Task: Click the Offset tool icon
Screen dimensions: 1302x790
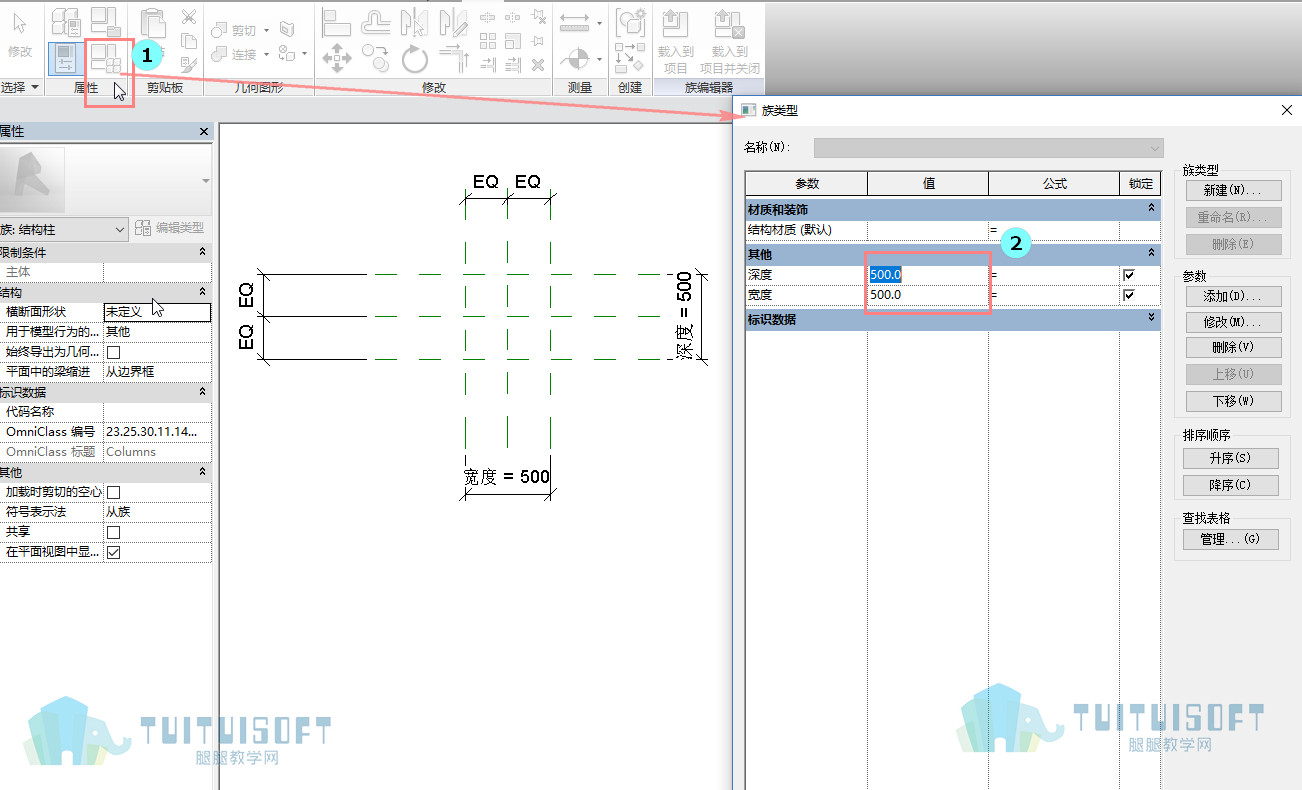Action: [376, 21]
